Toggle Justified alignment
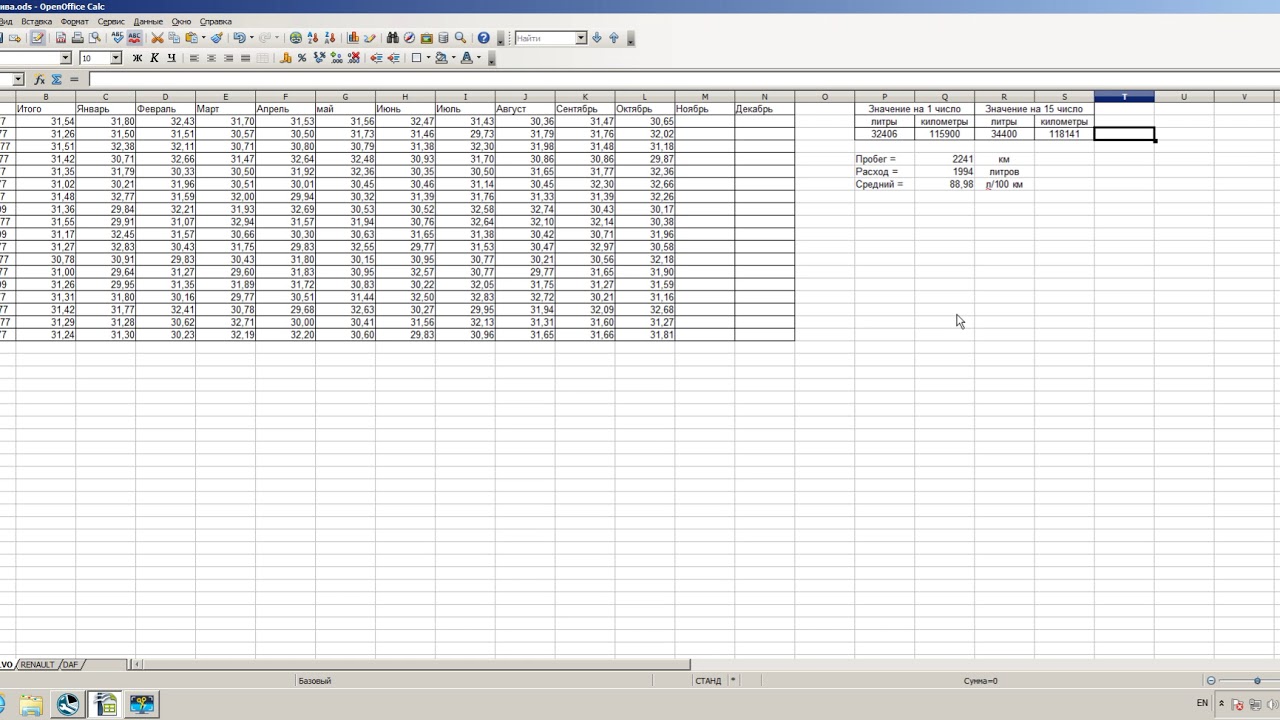1280x720 pixels. coord(245,58)
